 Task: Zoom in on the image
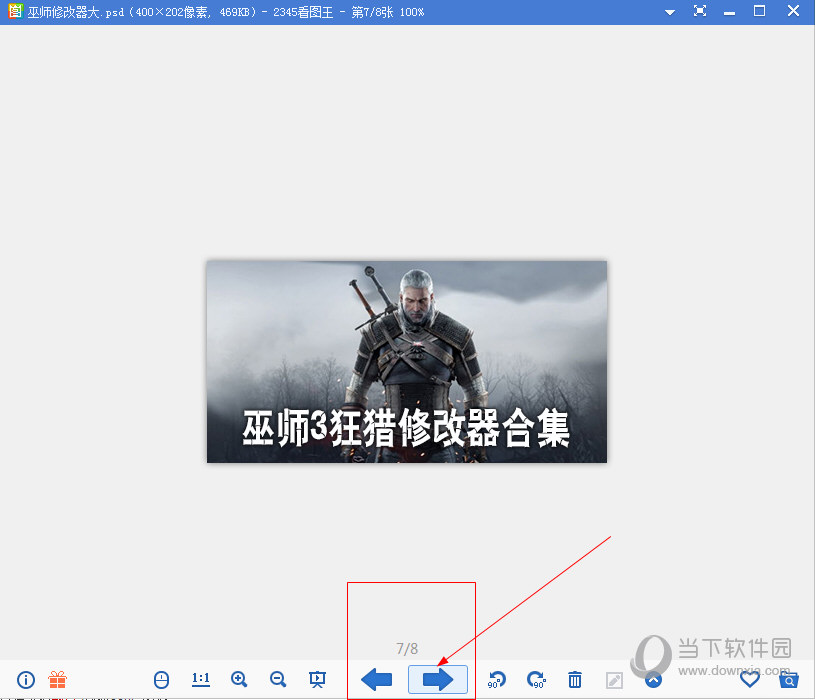239,680
